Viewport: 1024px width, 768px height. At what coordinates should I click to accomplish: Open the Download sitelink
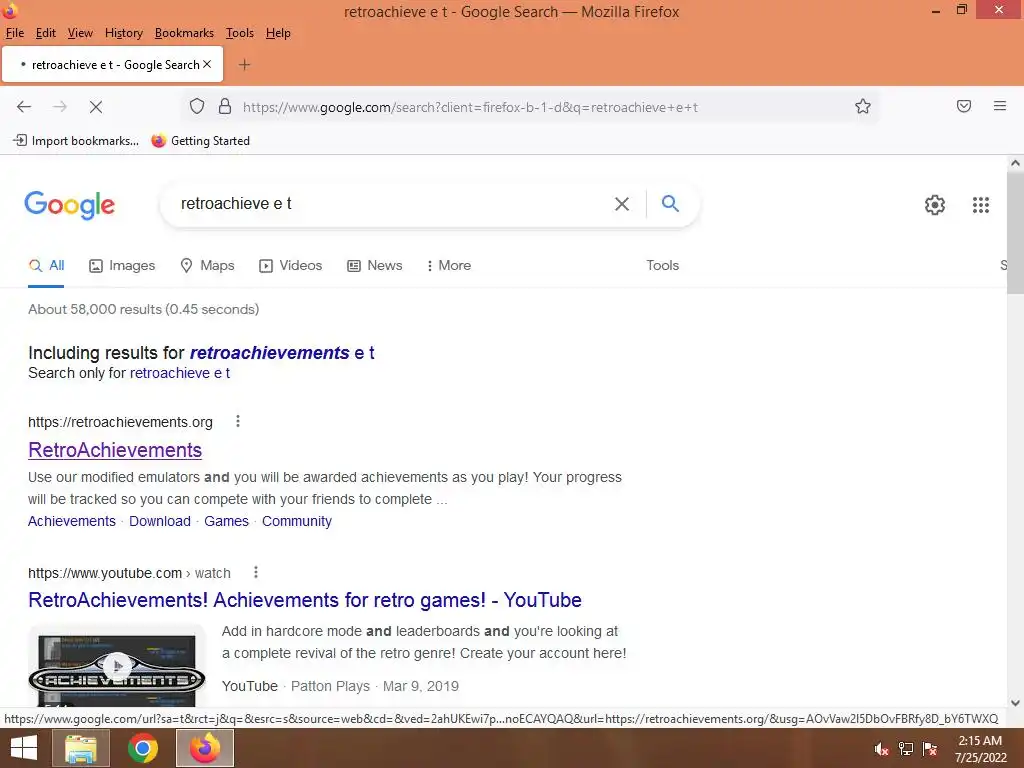[x=160, y=521]
